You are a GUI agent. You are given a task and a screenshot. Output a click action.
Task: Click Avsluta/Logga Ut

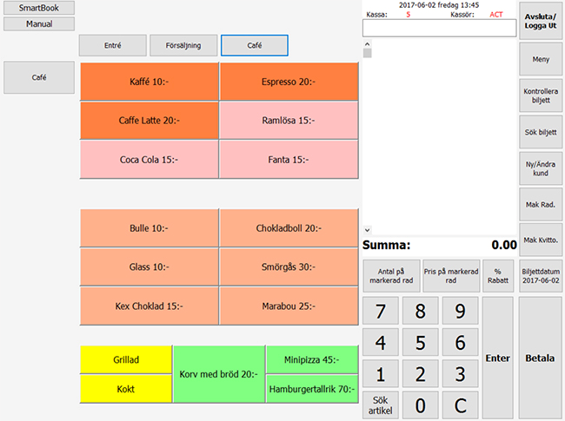[x=540, y=21]
